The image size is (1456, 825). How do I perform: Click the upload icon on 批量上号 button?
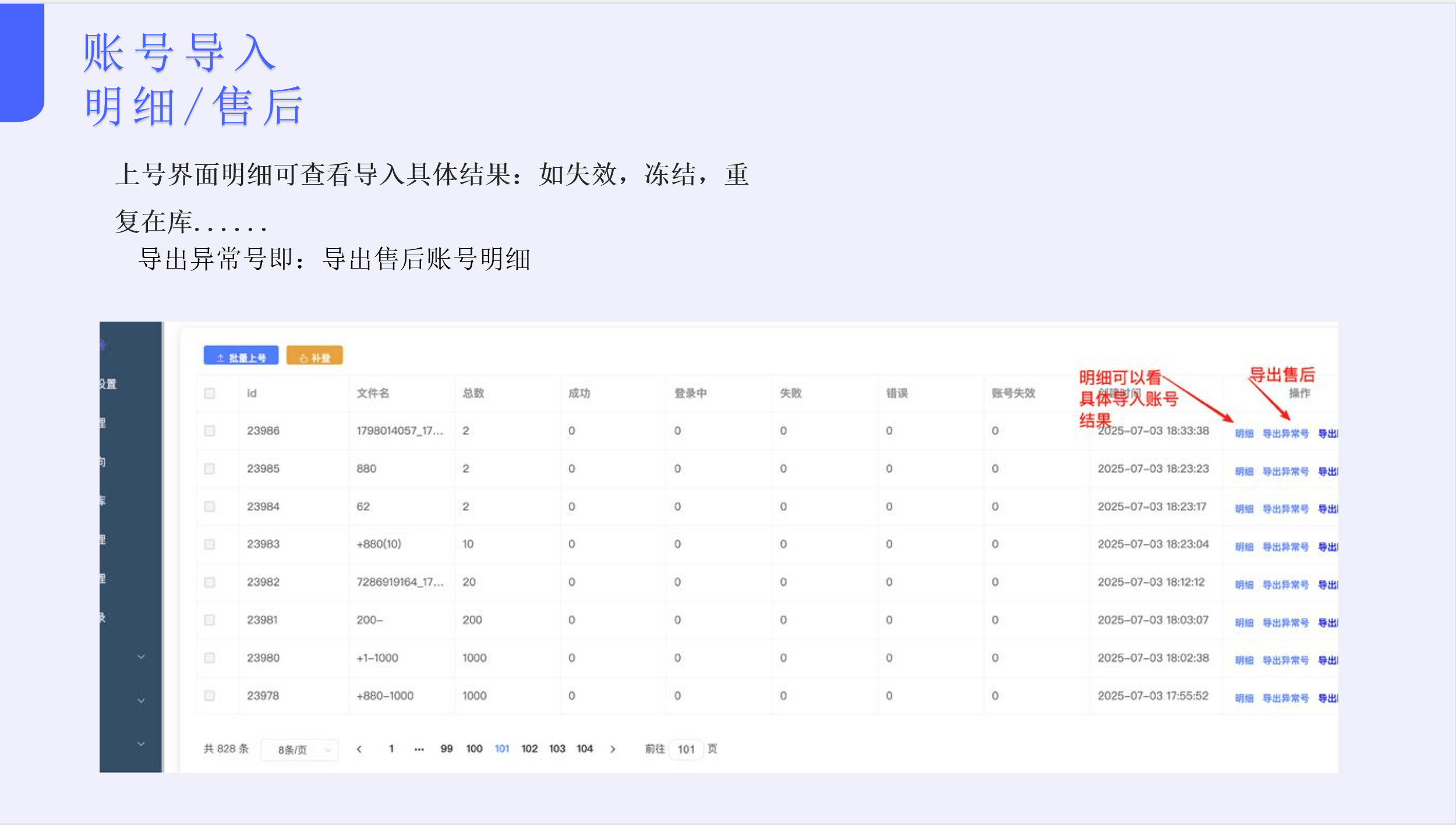[x=220, y=357]
